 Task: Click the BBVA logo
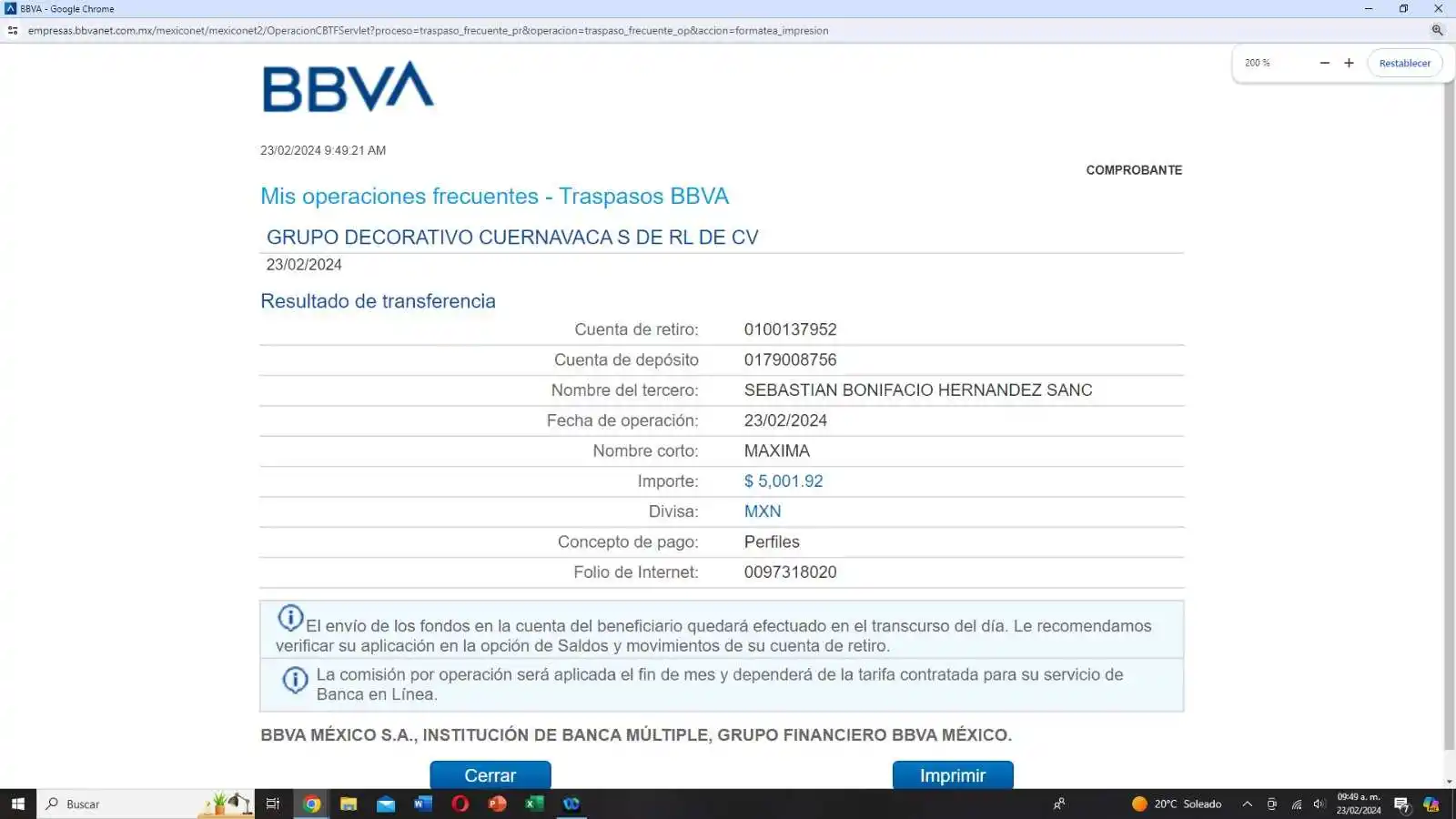coord(348,87)
